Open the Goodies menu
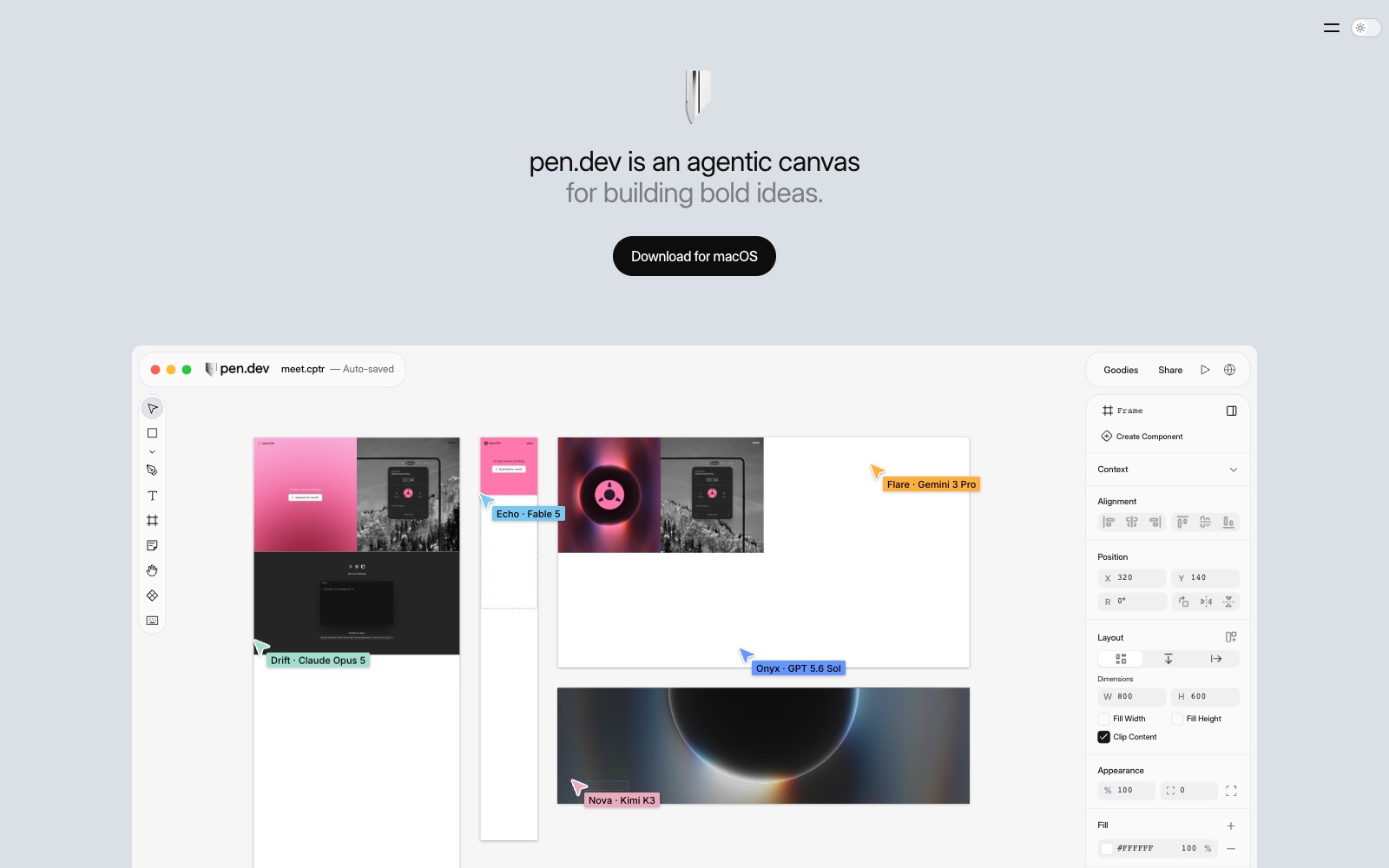 (1121, 370)
